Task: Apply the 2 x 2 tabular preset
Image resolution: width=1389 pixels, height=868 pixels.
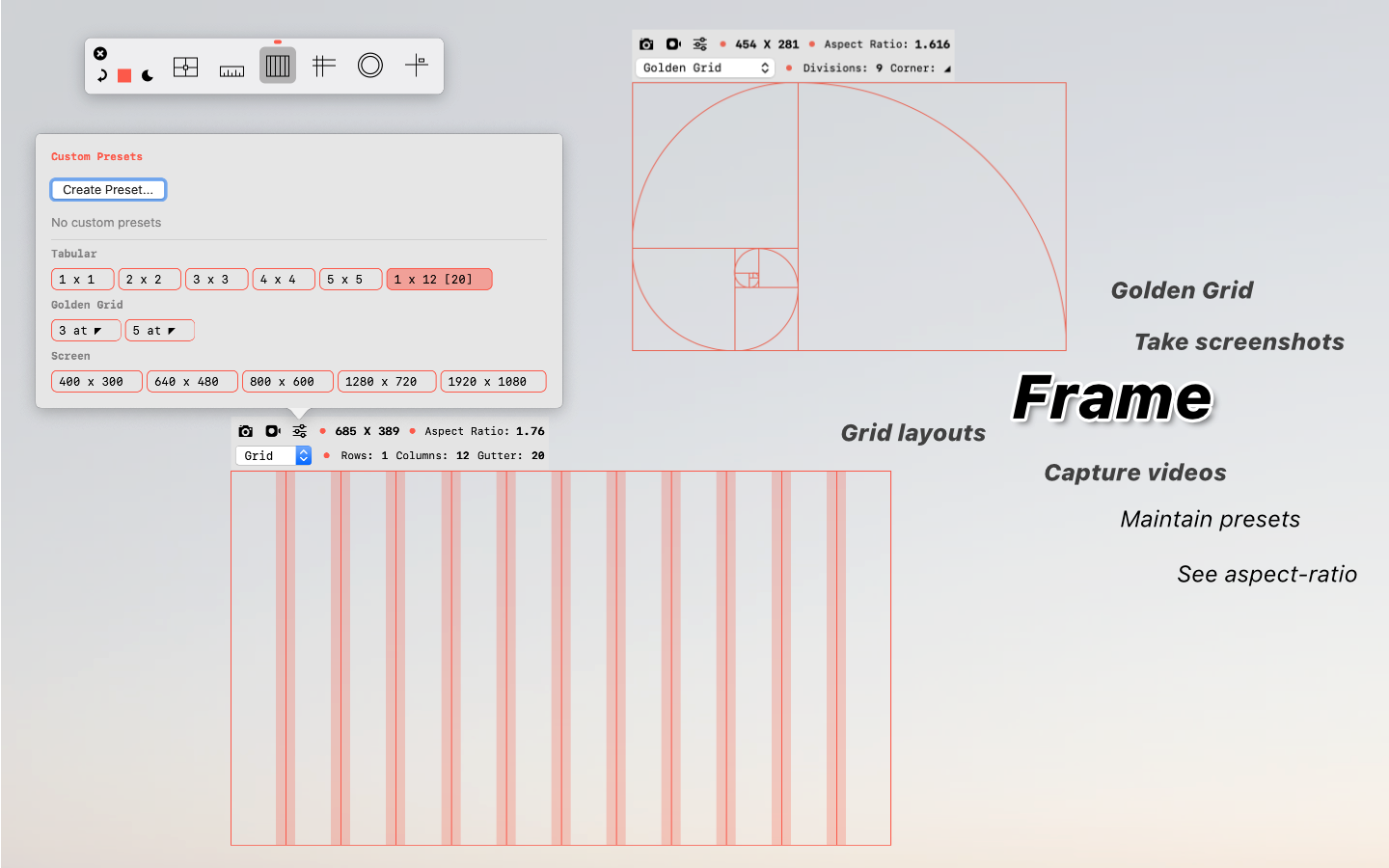Action: 150,280
